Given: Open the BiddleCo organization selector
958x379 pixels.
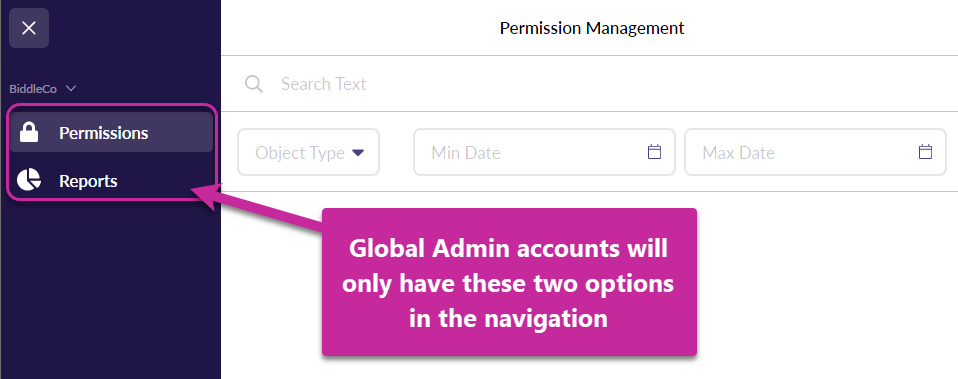Looking at the screenshot, I should click(x=43, y=89).
